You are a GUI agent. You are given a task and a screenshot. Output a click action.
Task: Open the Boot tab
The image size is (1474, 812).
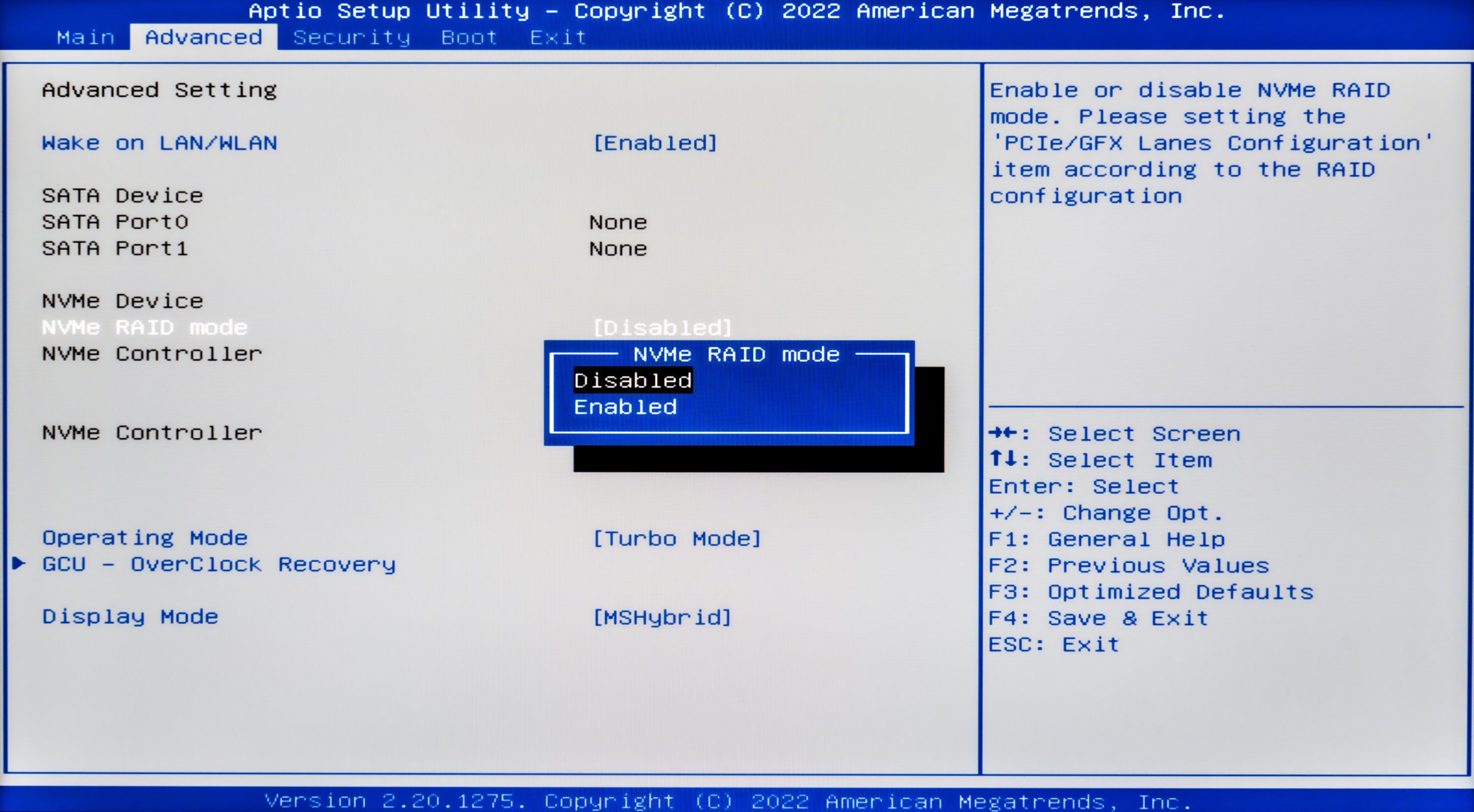click(x=469, y=37)
